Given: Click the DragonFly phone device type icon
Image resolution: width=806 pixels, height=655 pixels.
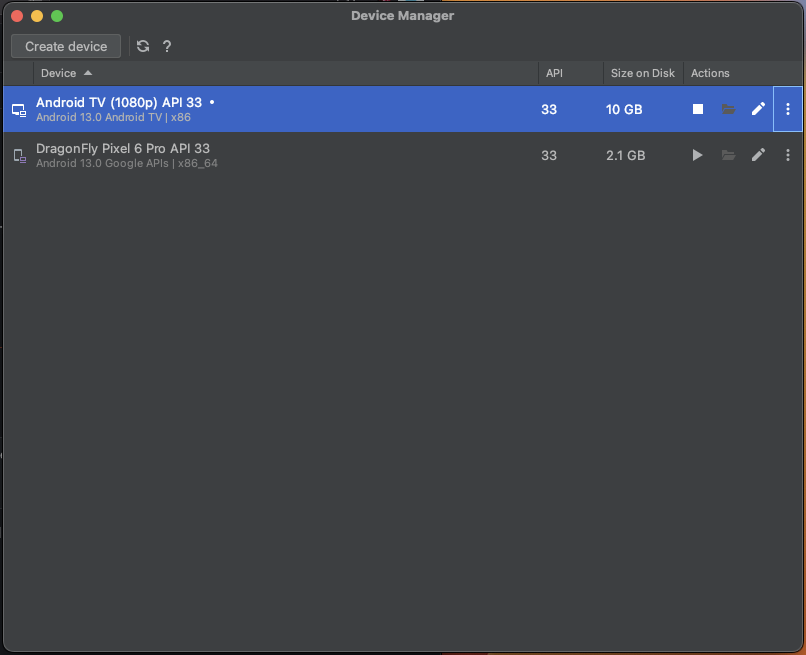Looking at the screenshot, I should (x=19, y=155).
